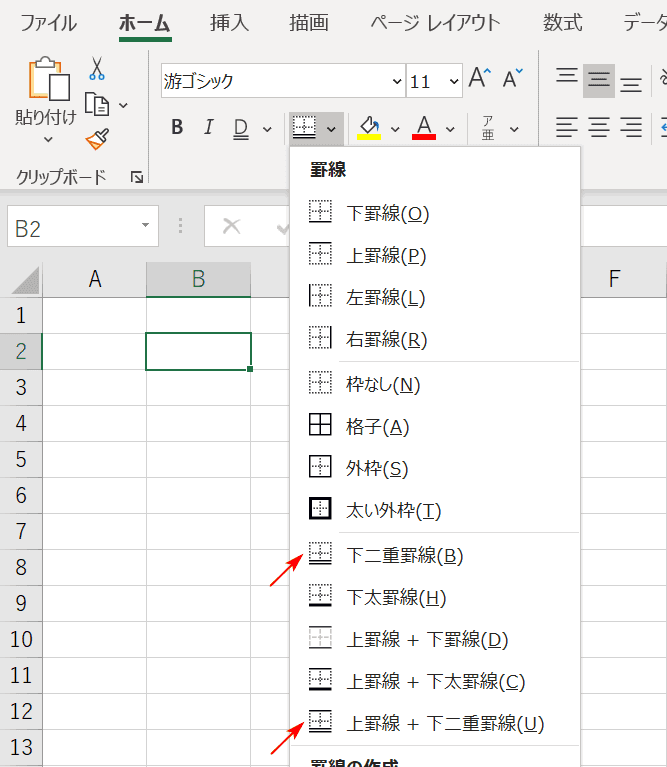Switch to the ホーム tab
This screenshot has width=667, height=767.
coord(145,23)
